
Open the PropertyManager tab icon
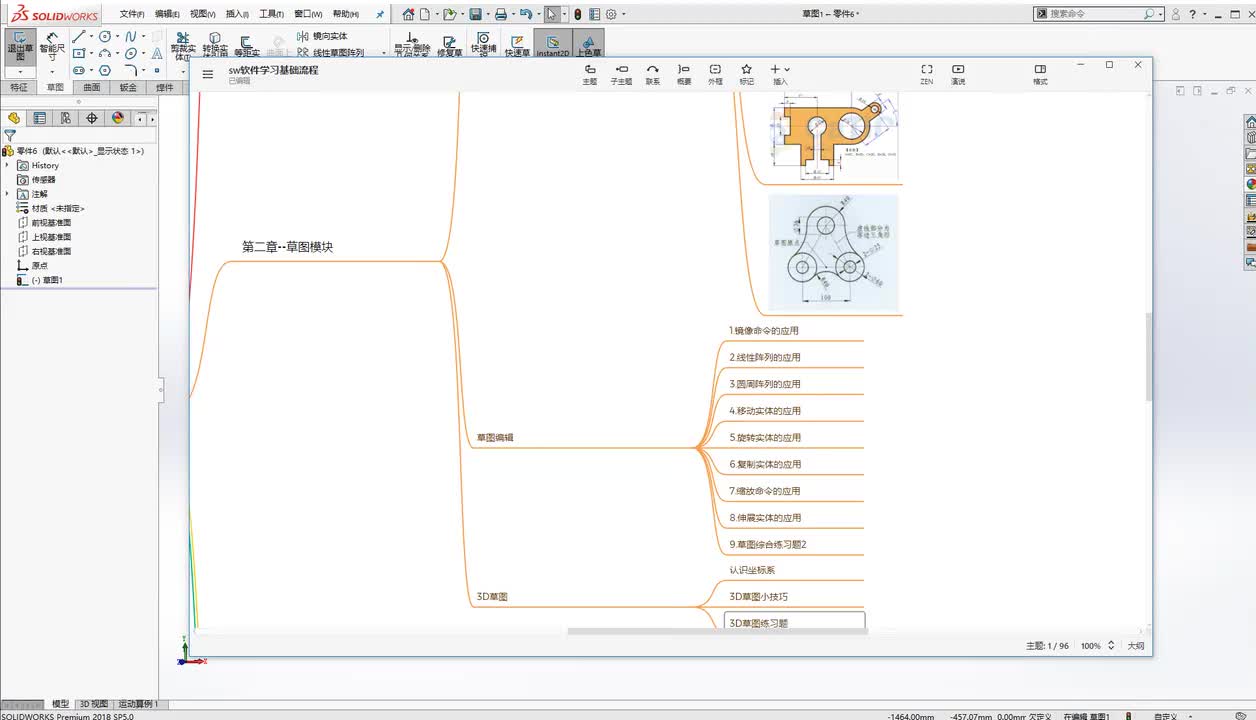(40, 118)
